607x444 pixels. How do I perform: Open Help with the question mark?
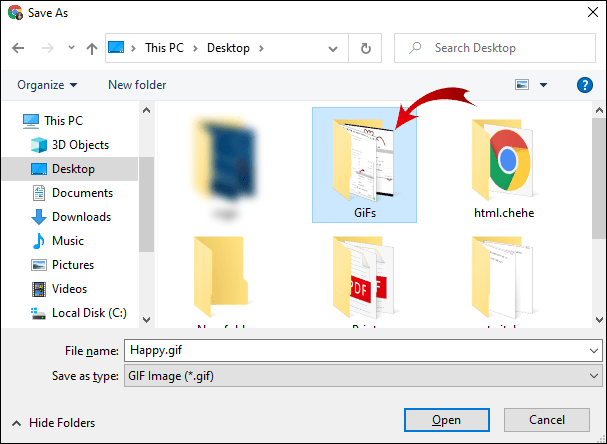click(x=585, y=85)
